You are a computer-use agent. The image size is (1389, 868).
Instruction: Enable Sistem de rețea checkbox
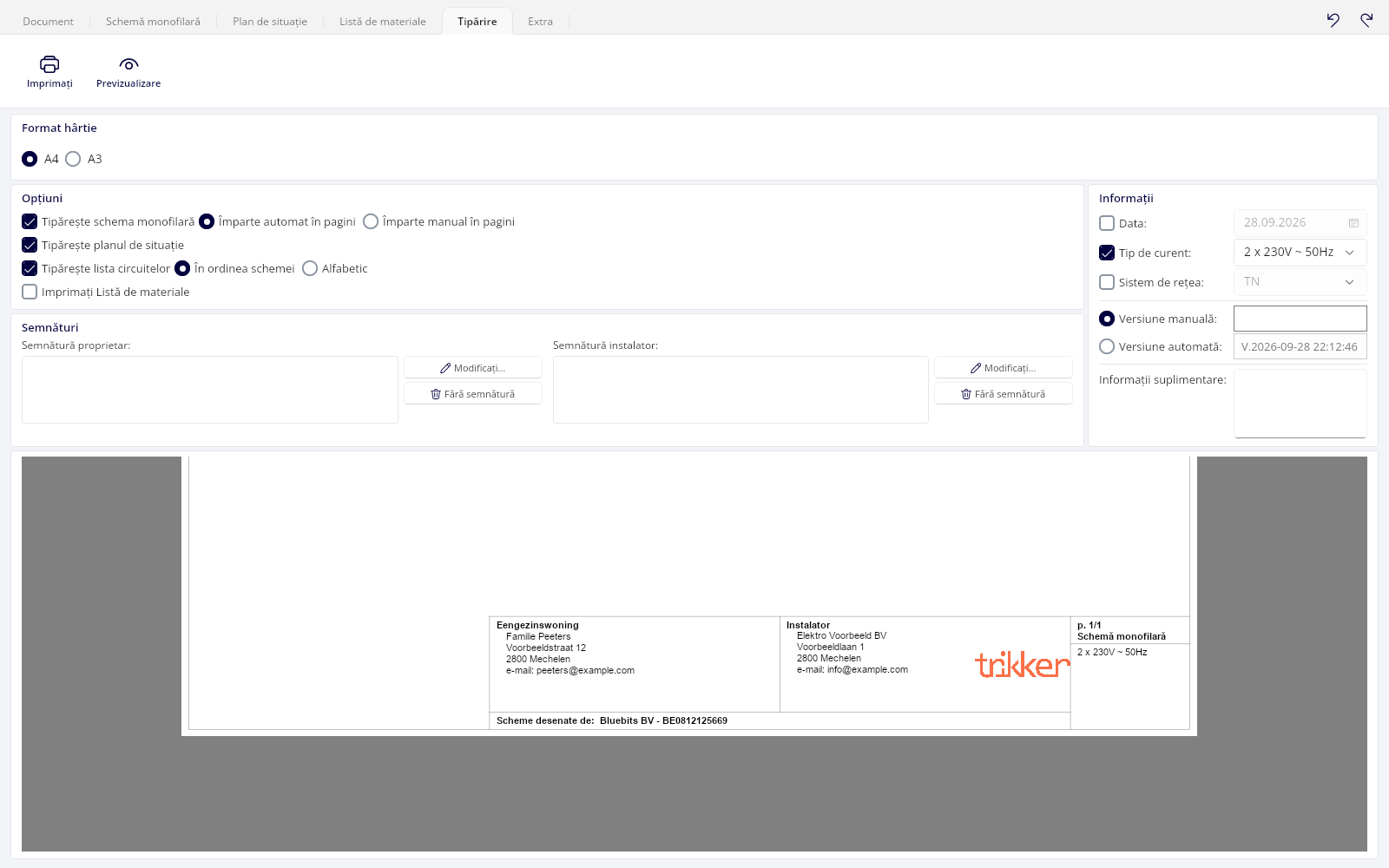[x=1107, y=282]
